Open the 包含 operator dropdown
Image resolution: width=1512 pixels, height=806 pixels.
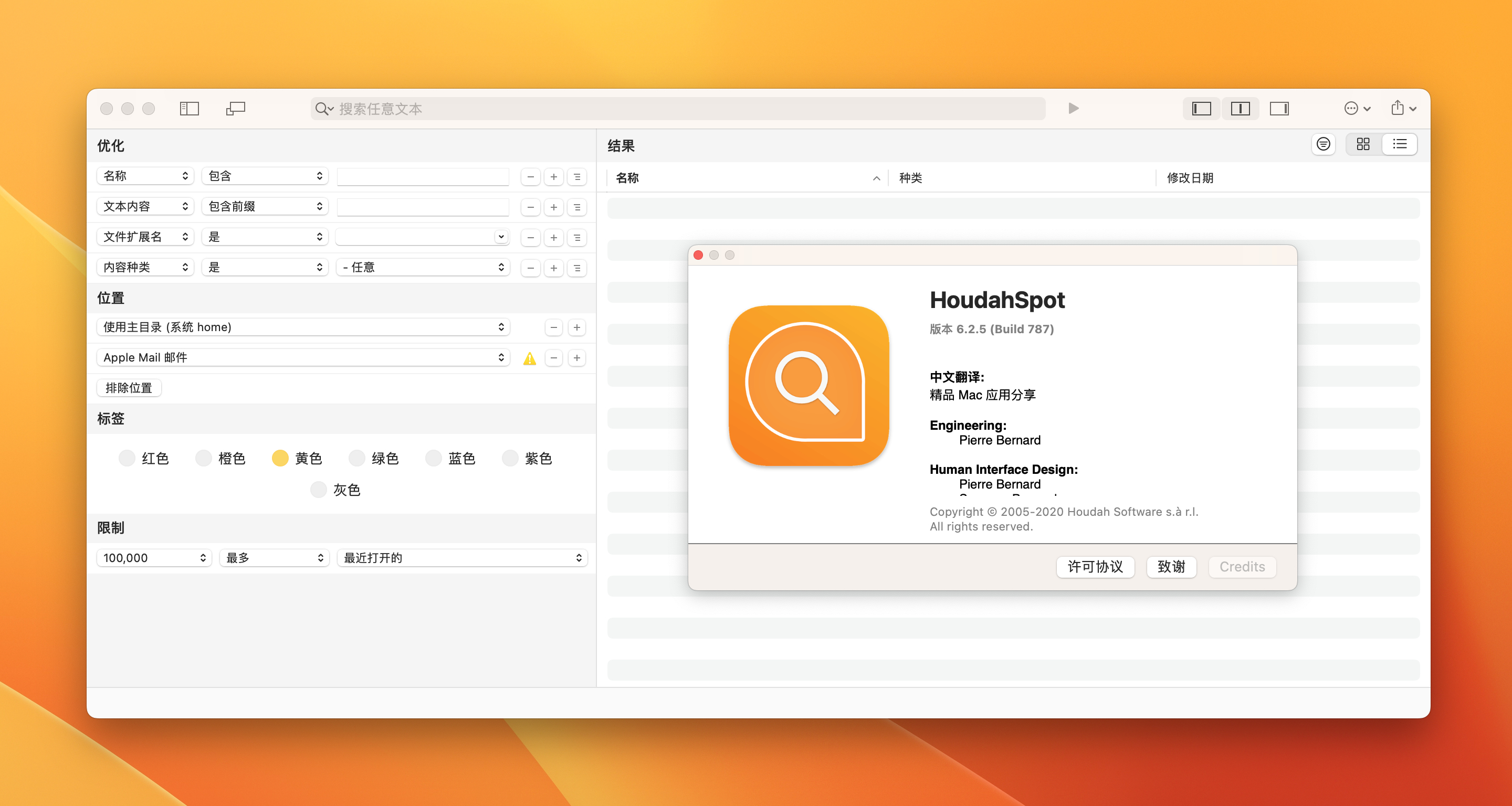pos(265,176)
